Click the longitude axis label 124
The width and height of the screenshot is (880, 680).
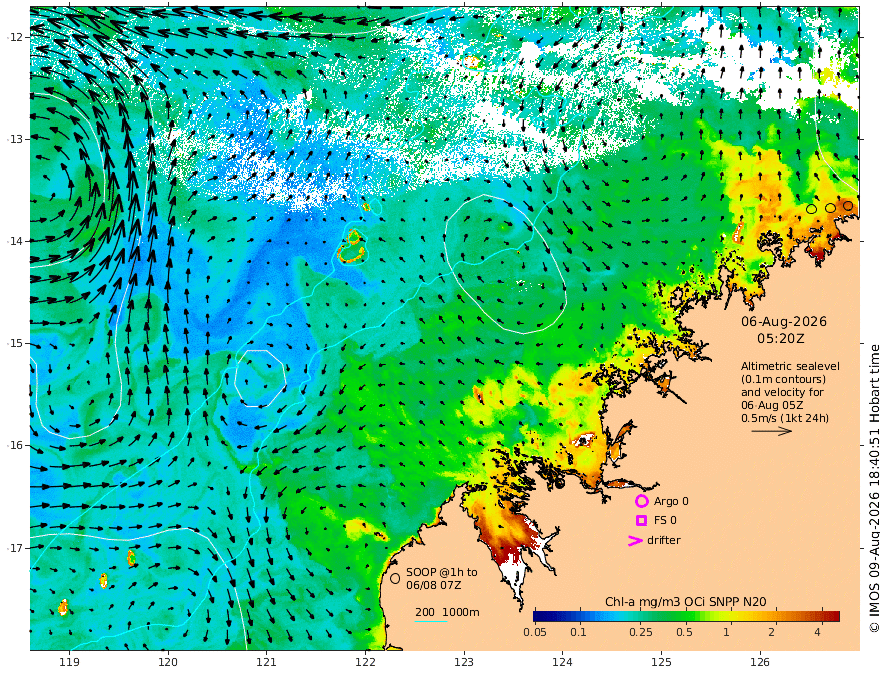(562, 662)
